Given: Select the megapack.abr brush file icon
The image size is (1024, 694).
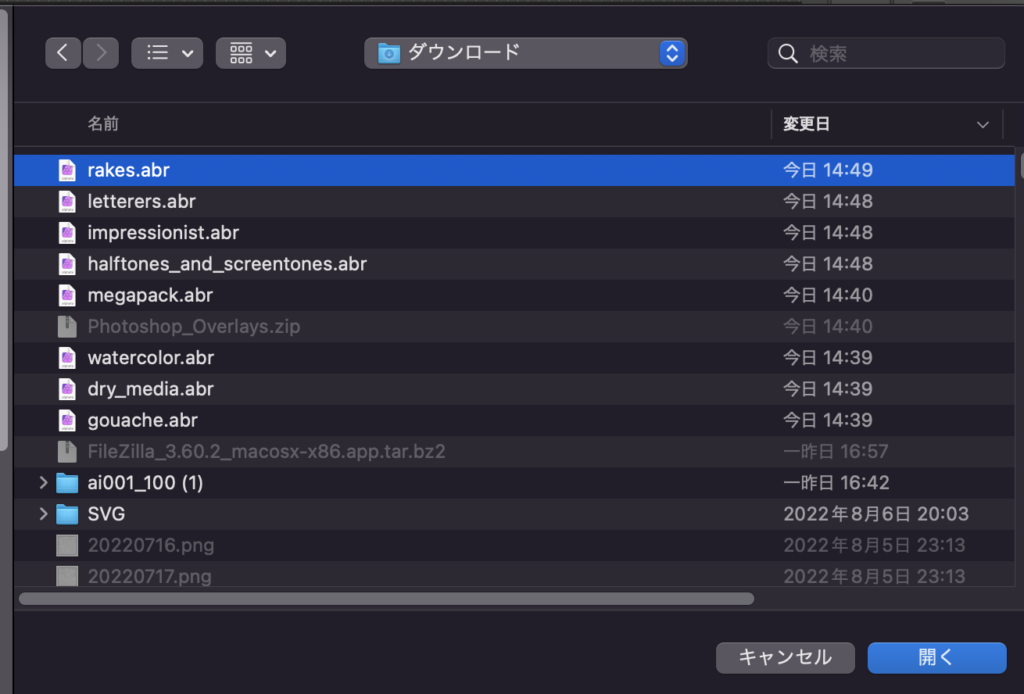Looking at the screenshot, I should 67,295.
